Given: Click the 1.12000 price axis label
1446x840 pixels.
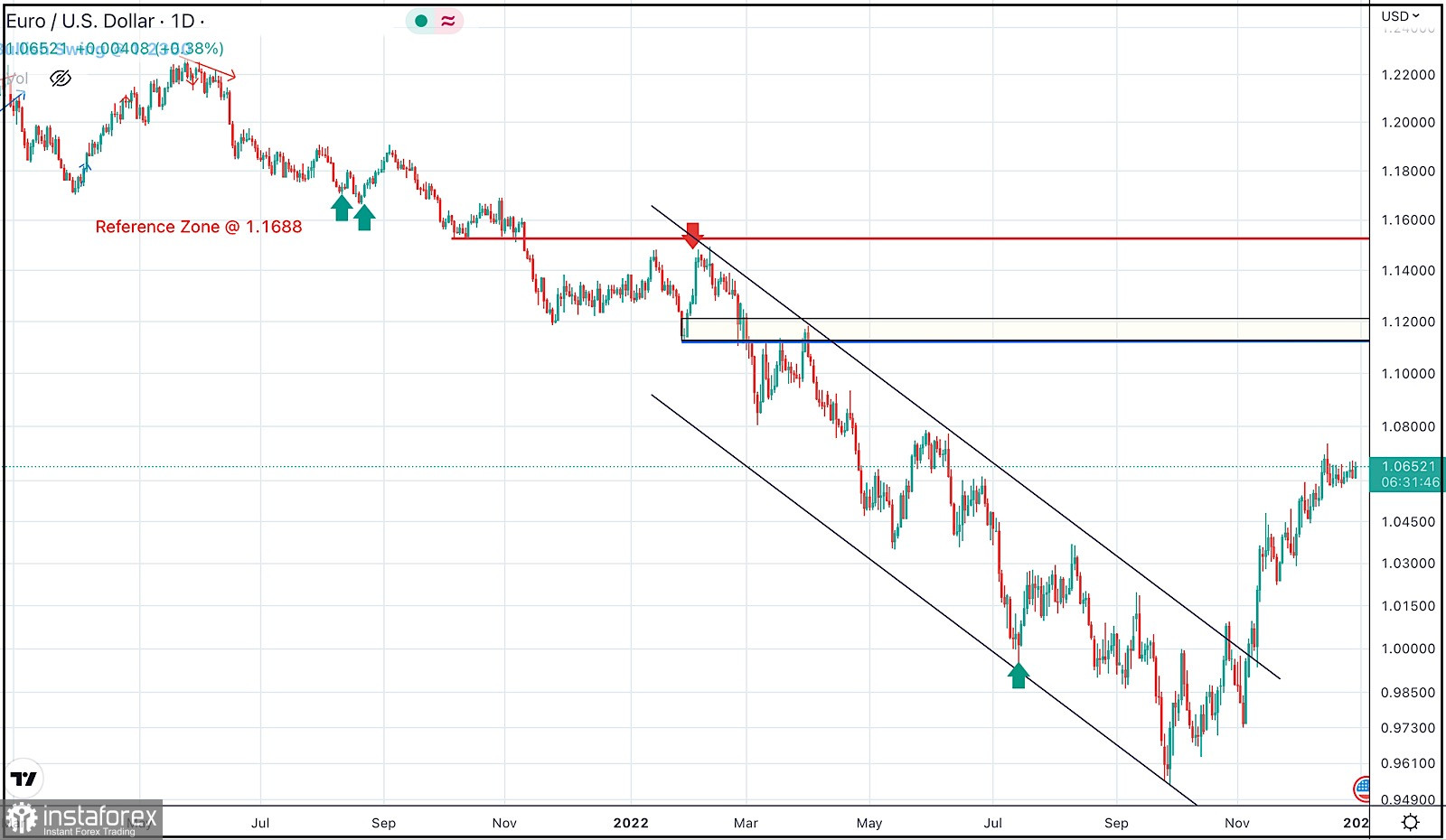Looking at the screenshot, I should [x=1408, y=322].
